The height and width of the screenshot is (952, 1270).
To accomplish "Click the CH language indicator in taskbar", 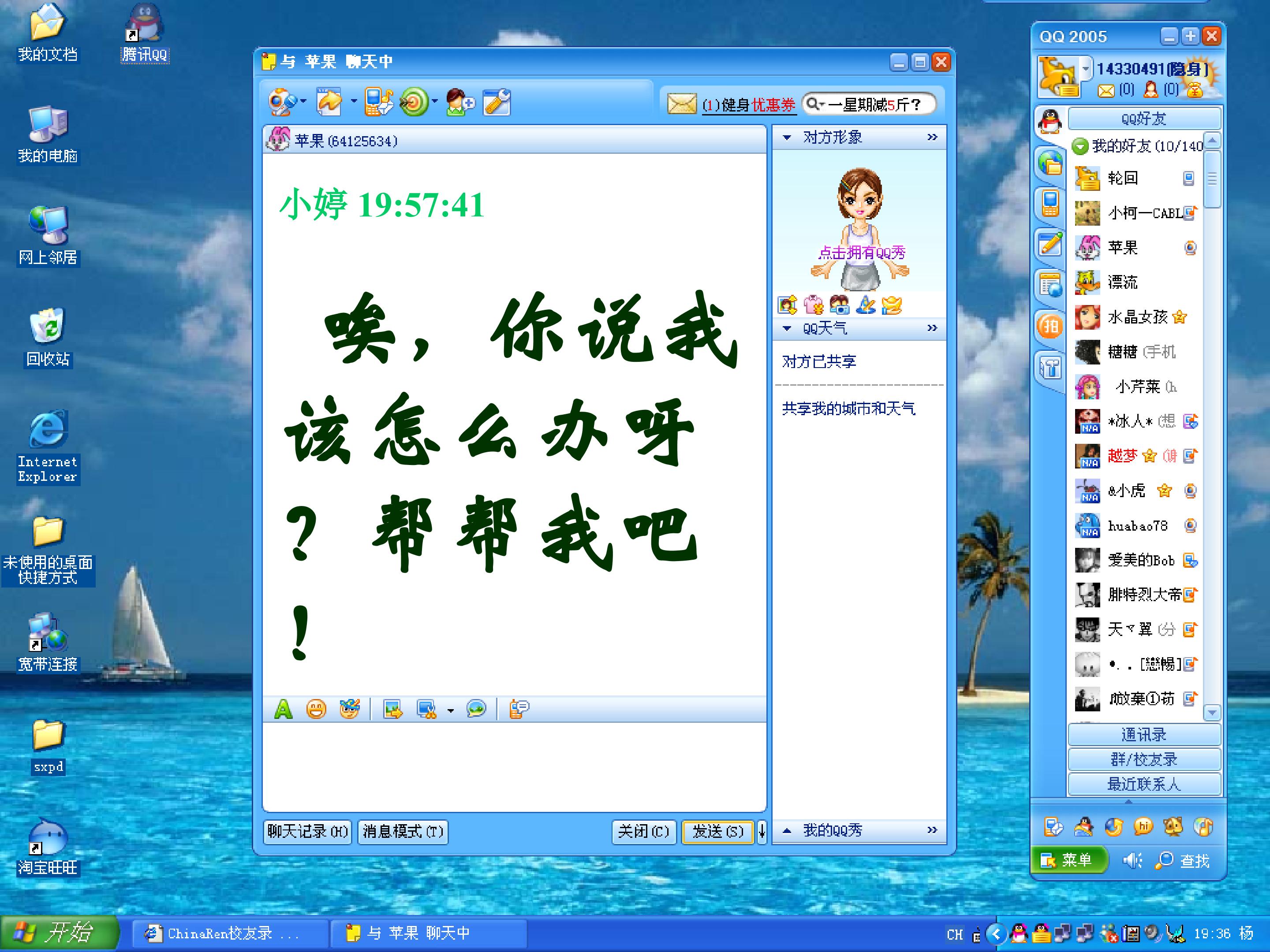I will (x=954, y=934).
